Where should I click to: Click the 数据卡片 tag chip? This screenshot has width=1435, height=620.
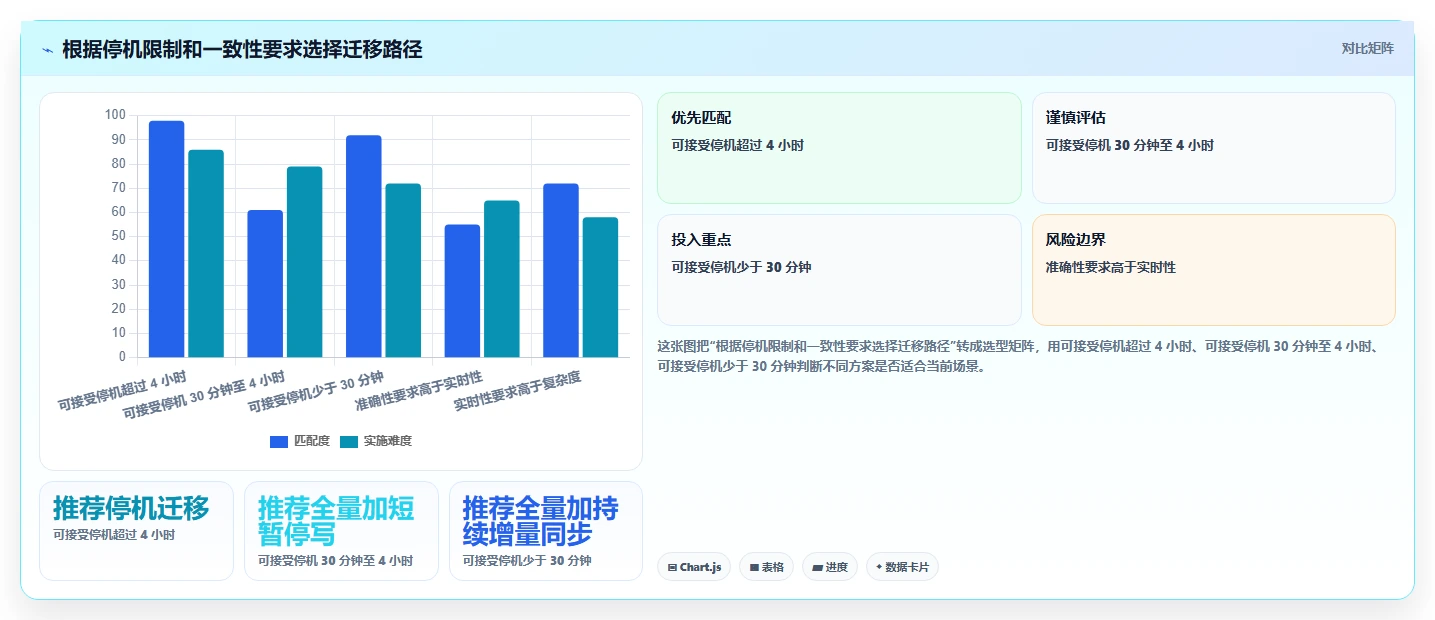(x=902, y=567)
